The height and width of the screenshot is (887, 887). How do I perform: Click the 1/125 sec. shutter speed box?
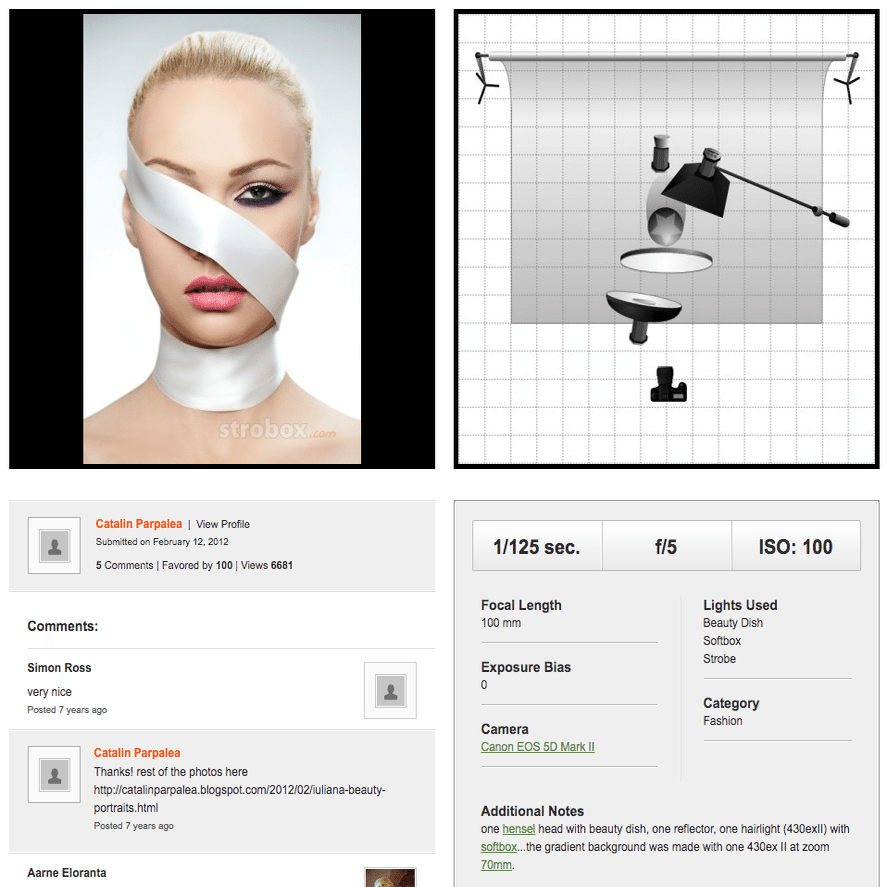537,546
